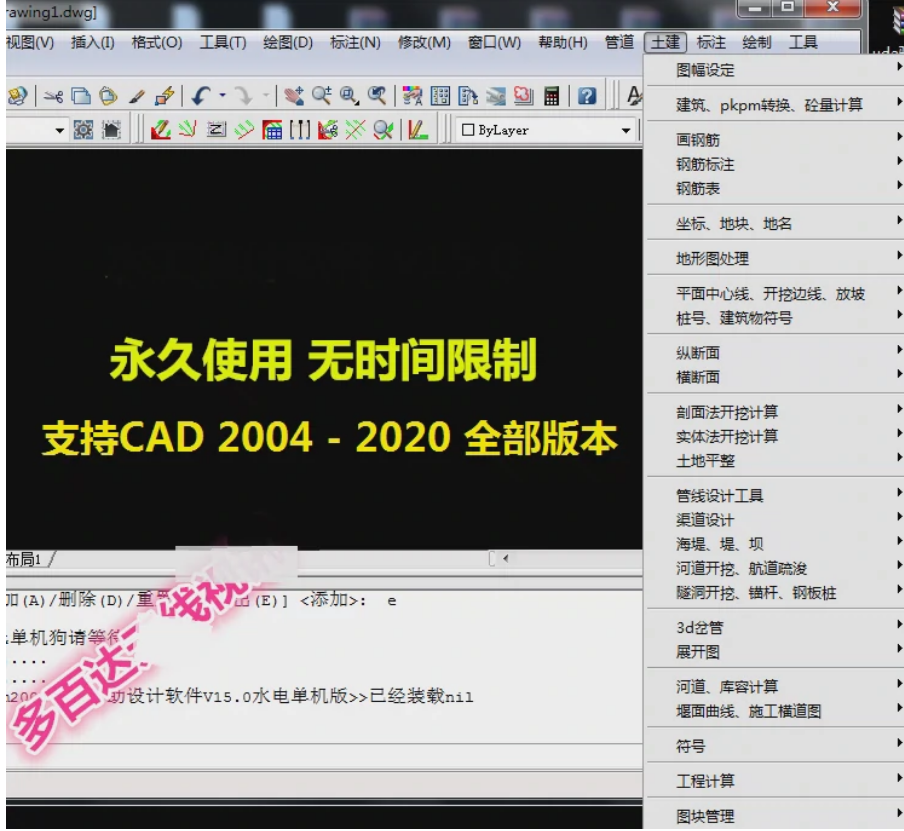Image resolution: width=904 pixels, height=831 pixels.
Task: Click the twin brackets icon
Action: coord(300,130)
